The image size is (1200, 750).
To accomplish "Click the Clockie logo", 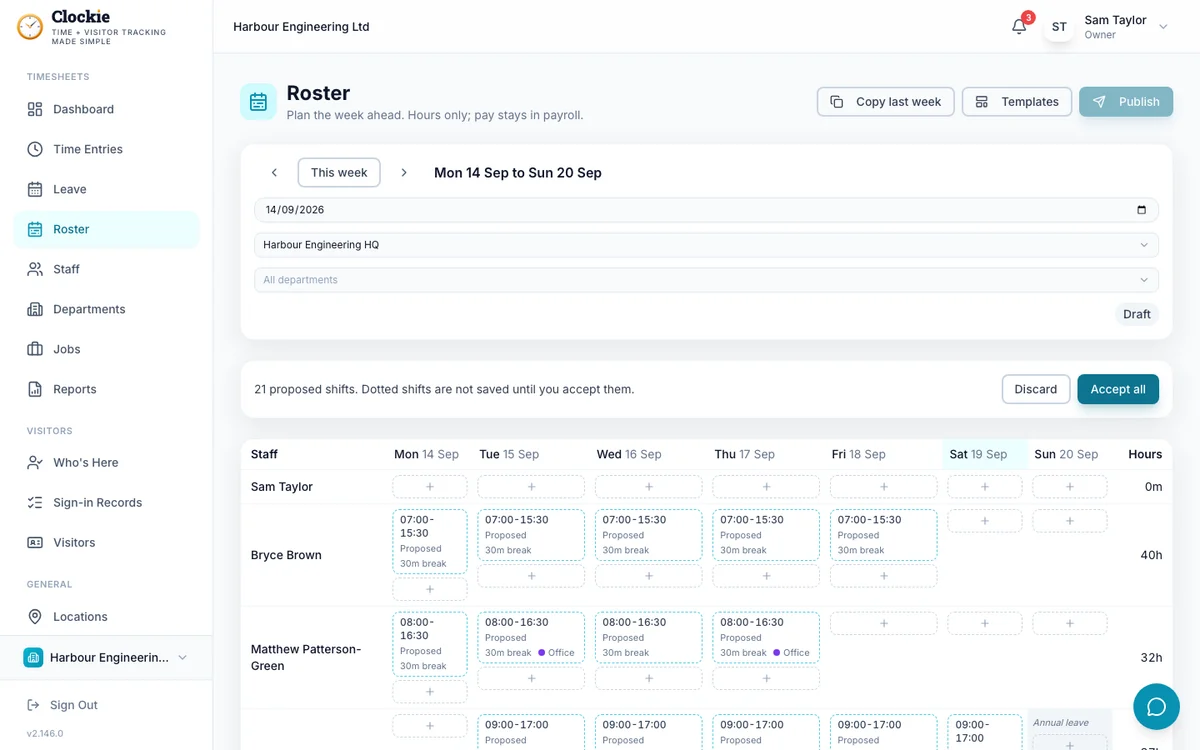I will (92, 27).
